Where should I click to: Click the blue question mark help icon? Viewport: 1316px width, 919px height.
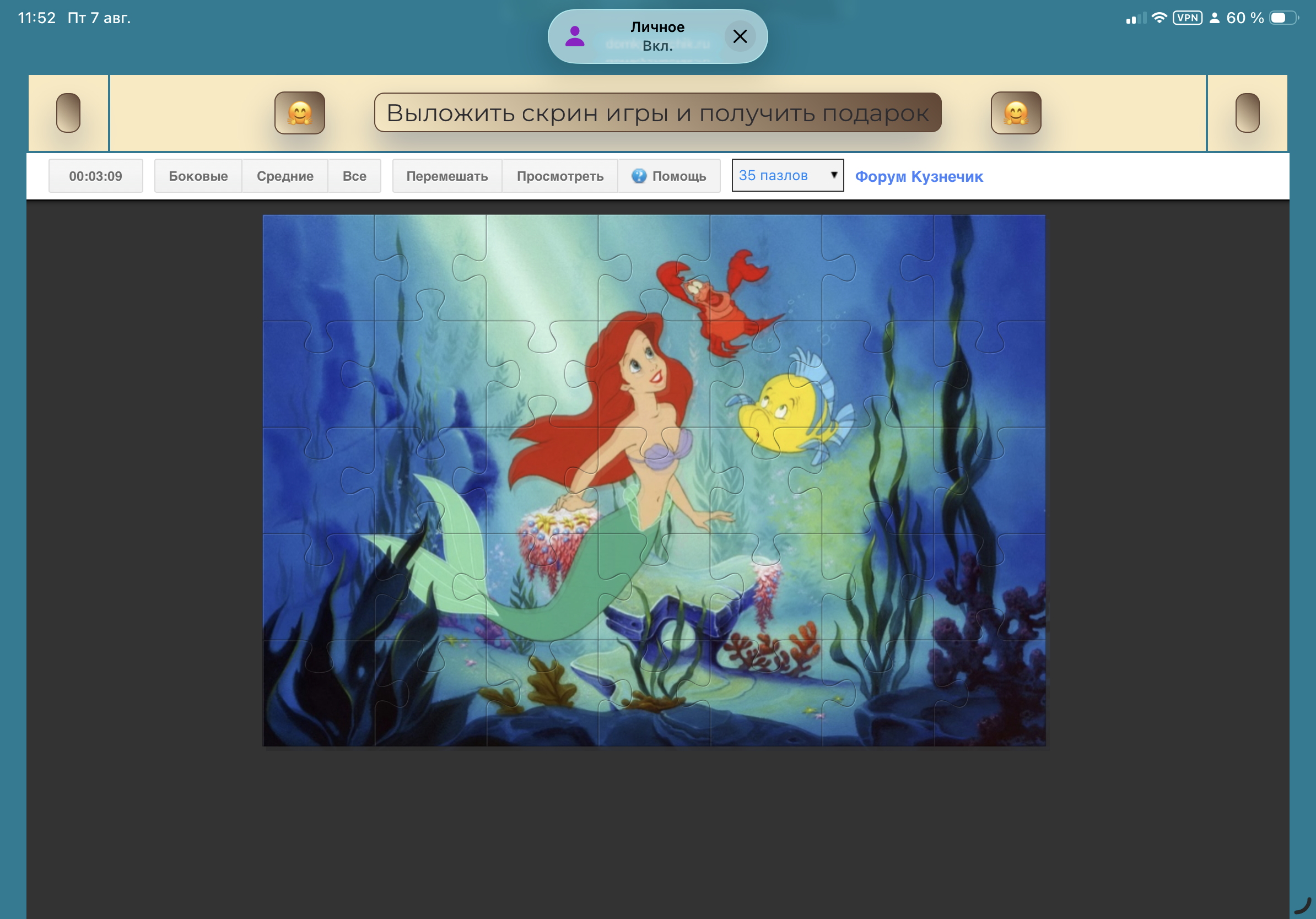[639, 176]
